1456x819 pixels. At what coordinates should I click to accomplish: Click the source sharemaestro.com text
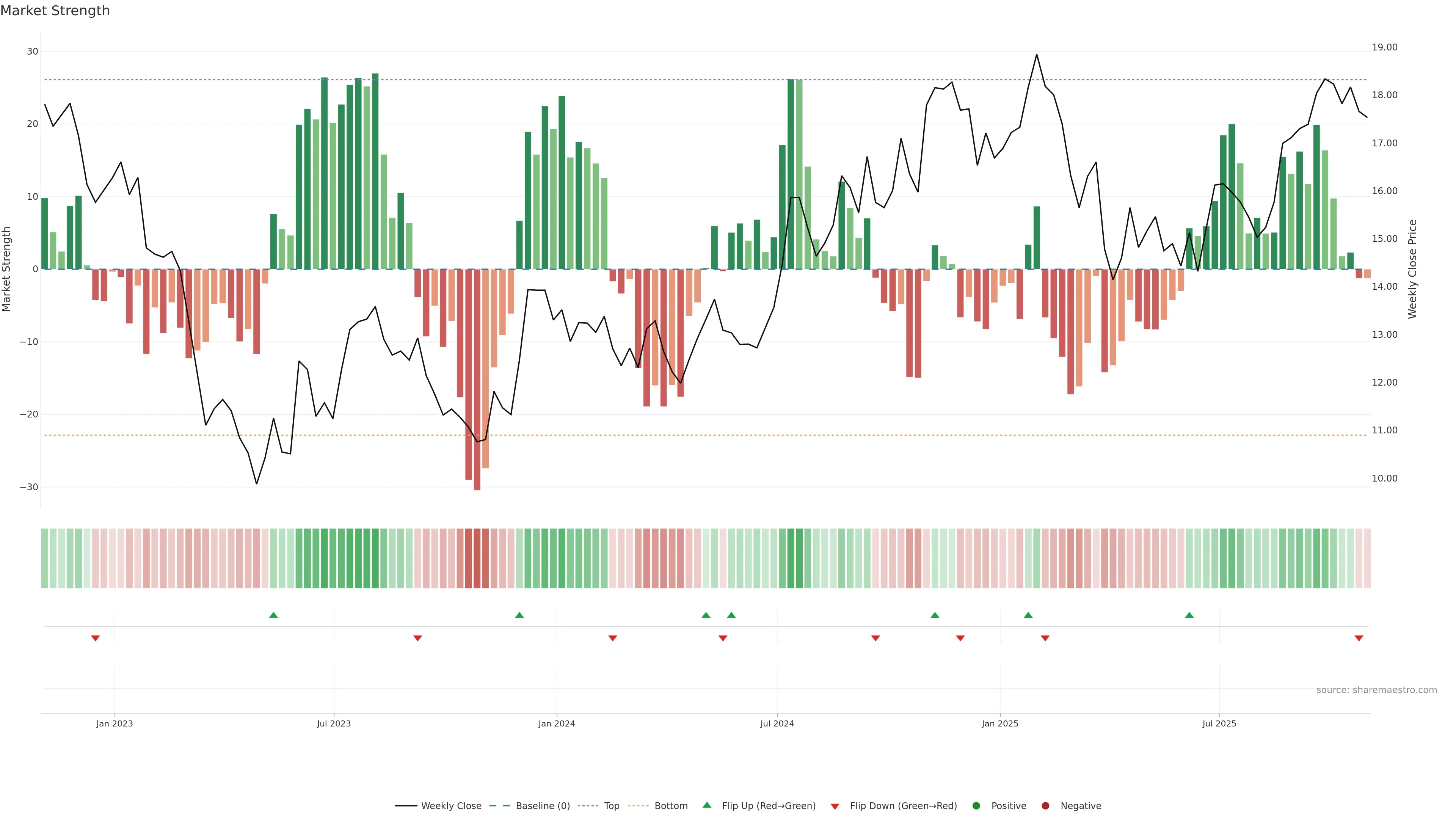1376,690
